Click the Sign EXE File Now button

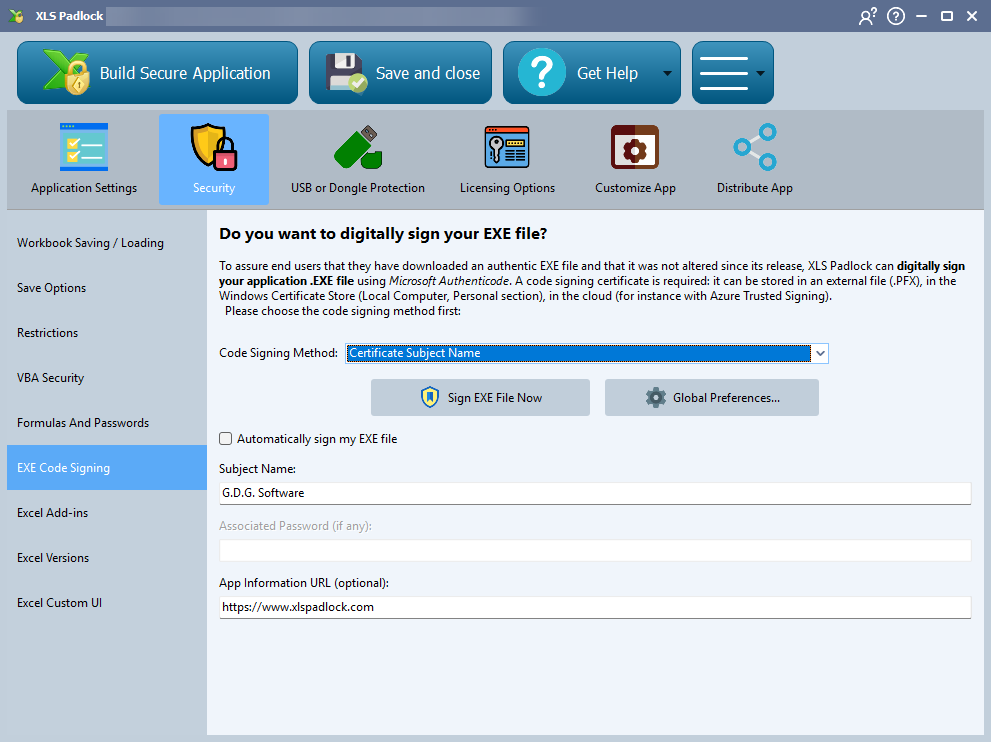(x=480, y=398)
